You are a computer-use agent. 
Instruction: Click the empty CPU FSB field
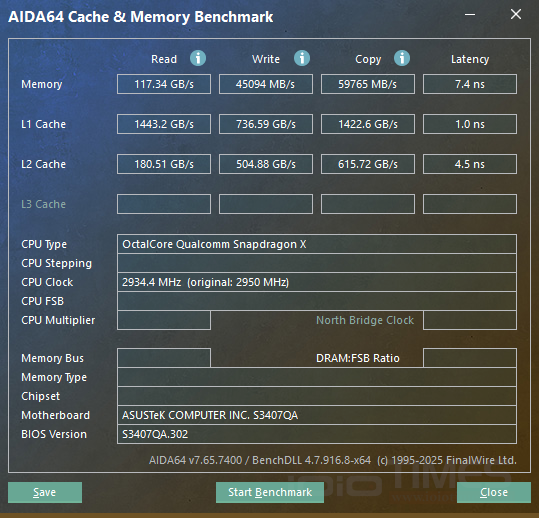click(x=317, y=301)
